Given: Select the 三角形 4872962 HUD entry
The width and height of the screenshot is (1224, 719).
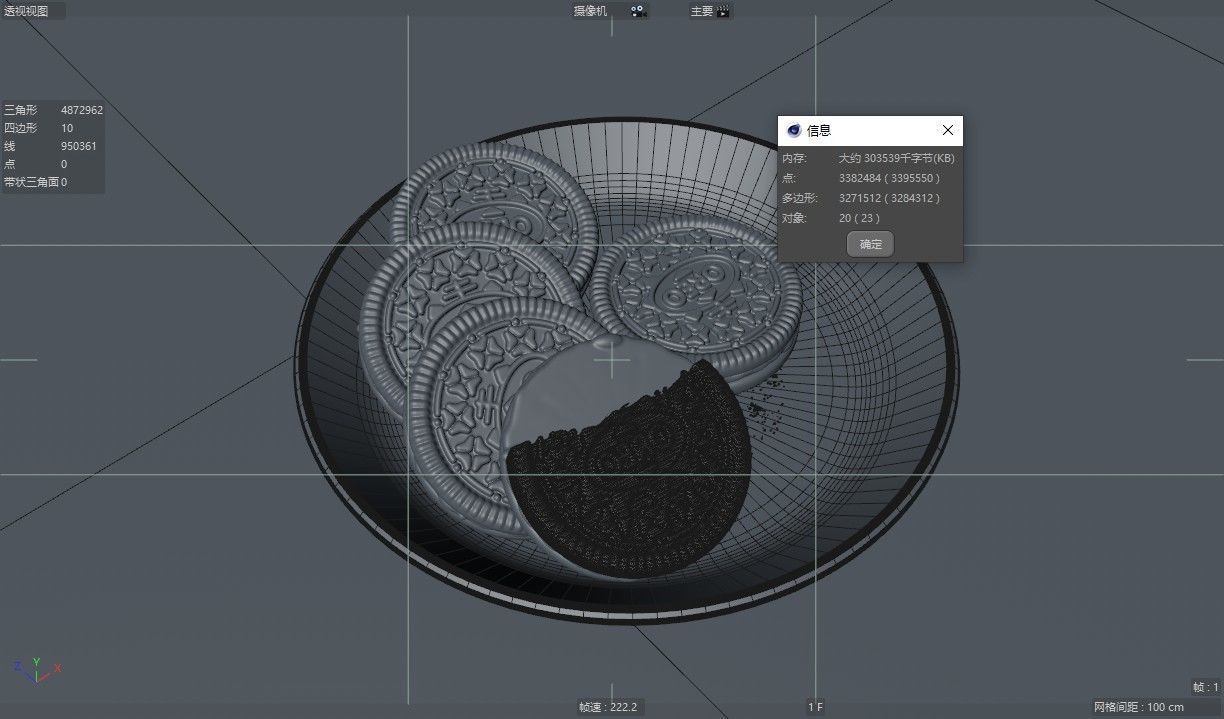Looking at the screenshot, I should pyautogui.click(x=53, y=110).
